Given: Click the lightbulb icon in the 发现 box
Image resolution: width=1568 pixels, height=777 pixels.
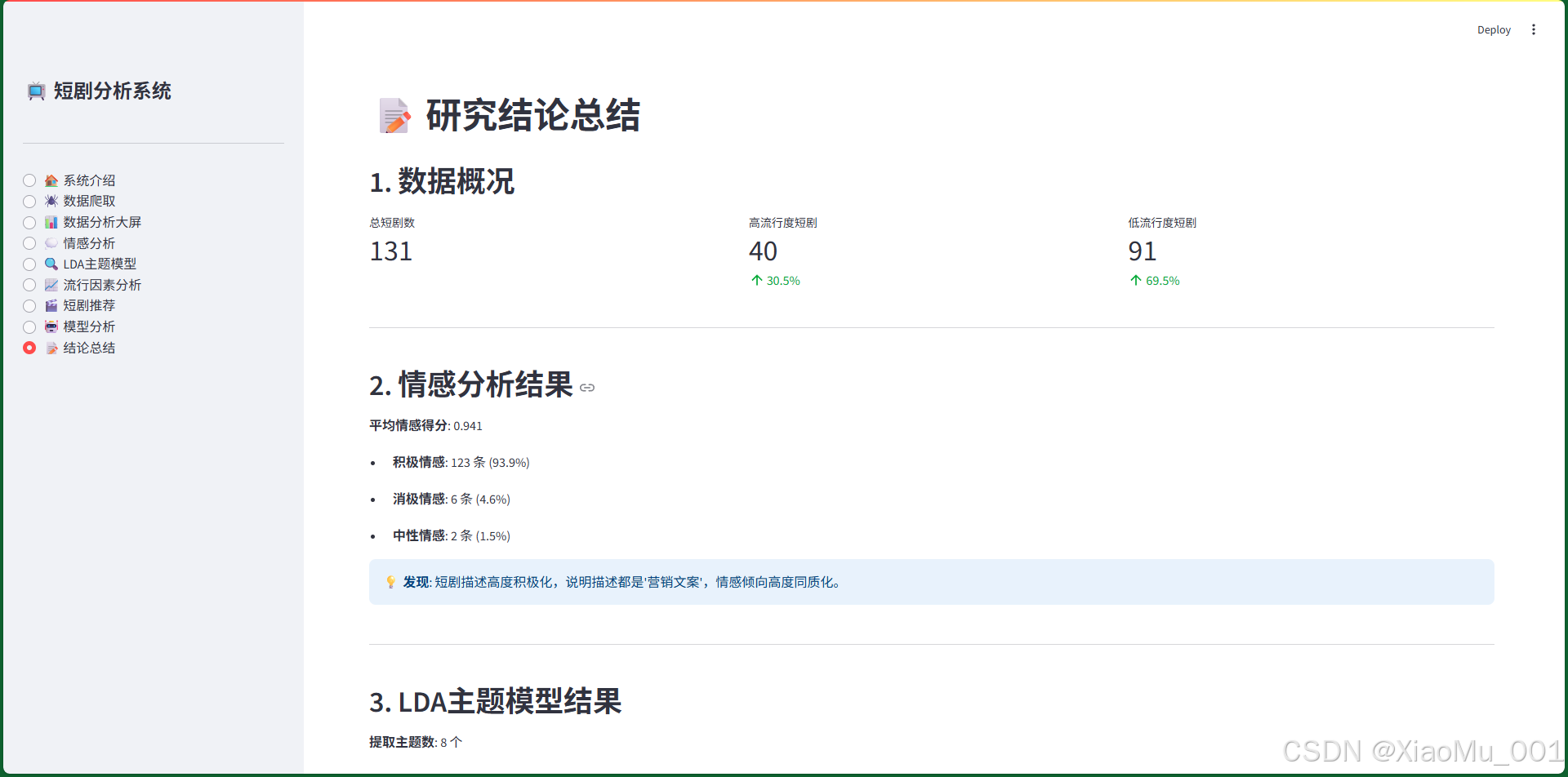Looking at the screenshot, I should point(391,582).
